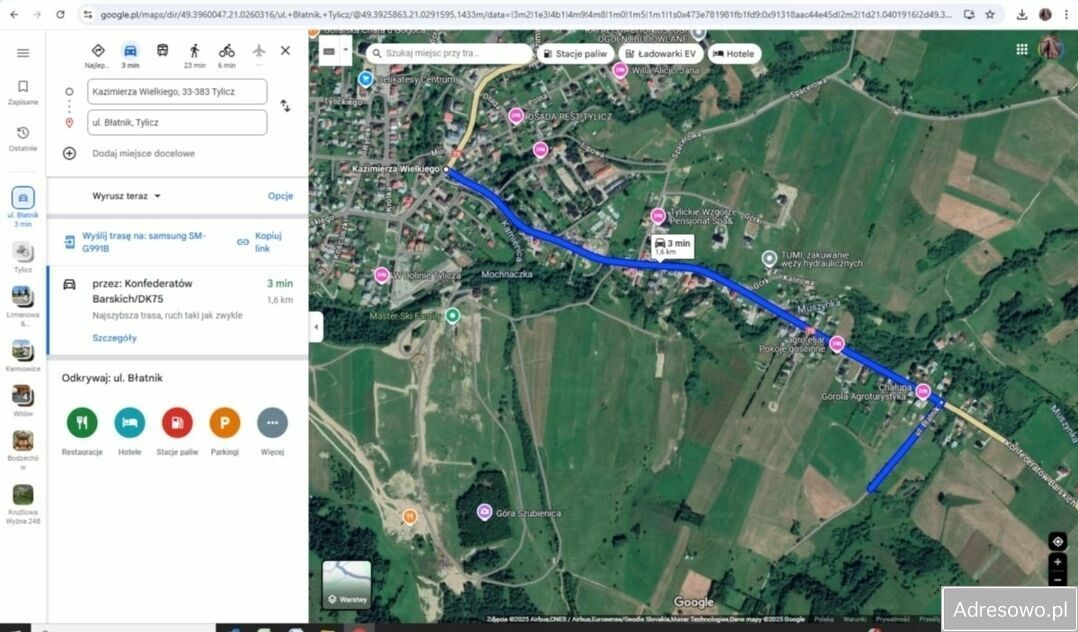Viewport: 1078px width, 632px height.
Task: Open W Dolinie Tylicza hotel marker
Action: [382, 275]
